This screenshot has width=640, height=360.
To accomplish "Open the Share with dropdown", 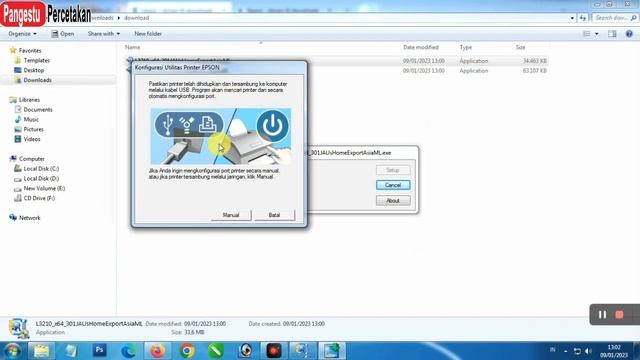I will pyautogui.click(x=104, y=34).
